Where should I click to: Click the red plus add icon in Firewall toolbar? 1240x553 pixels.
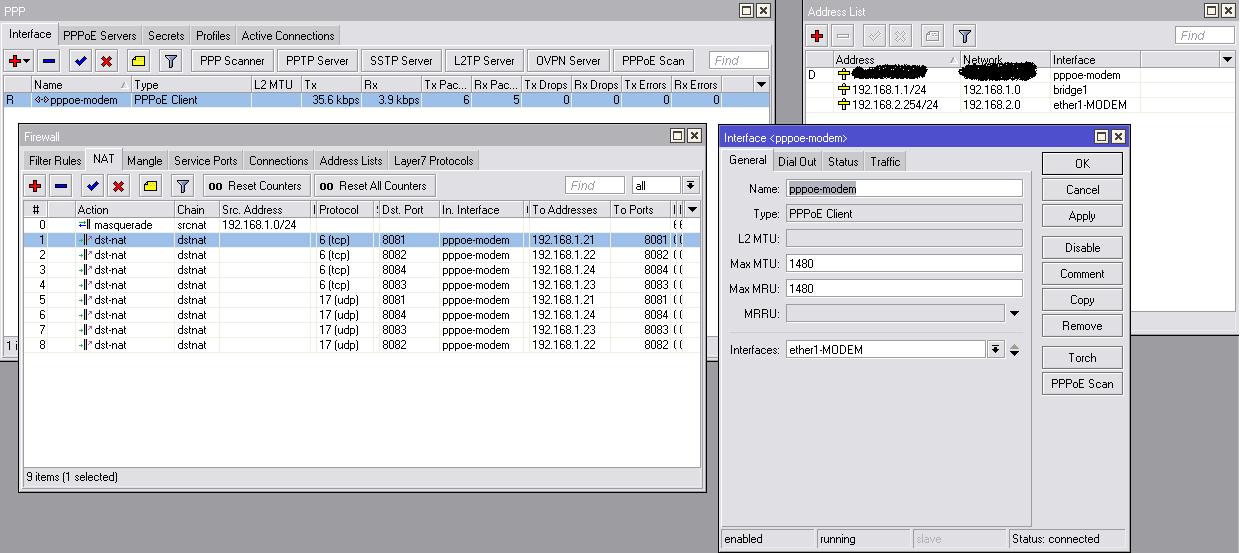pos(35,186)
